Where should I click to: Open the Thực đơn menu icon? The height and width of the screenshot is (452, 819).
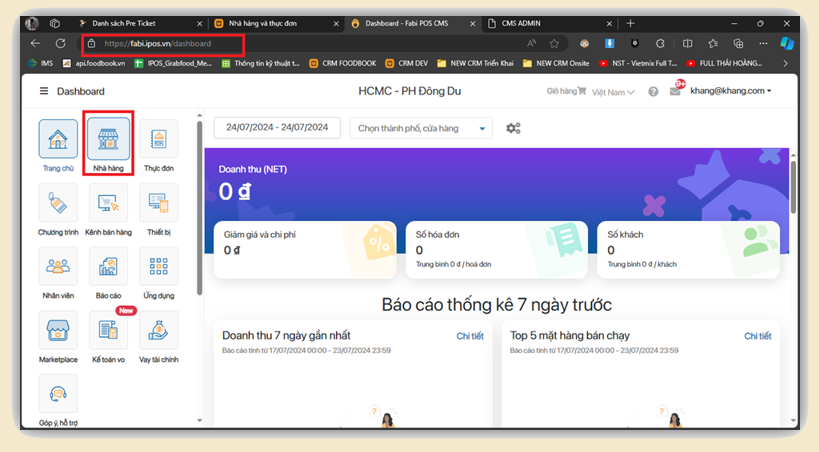[159, 139]
